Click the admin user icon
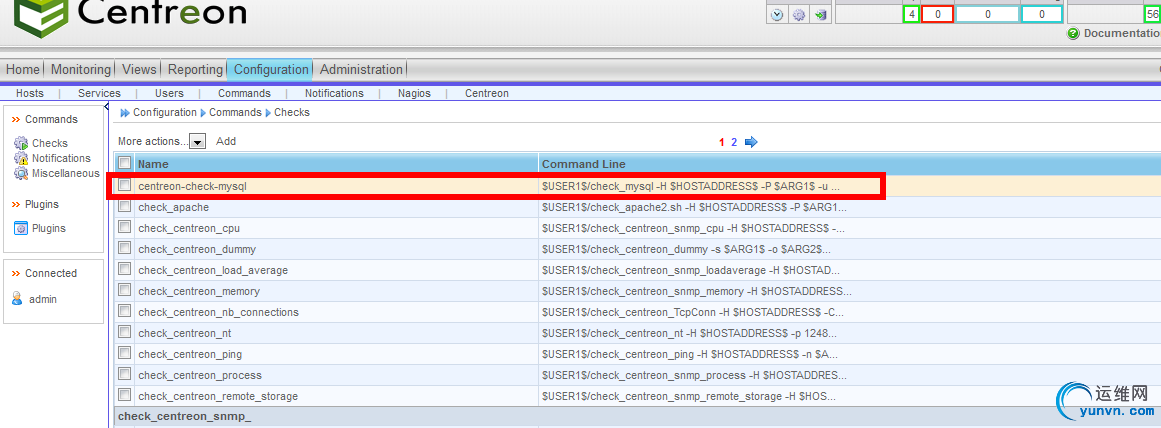The image size is (1161, 428). 18,298
